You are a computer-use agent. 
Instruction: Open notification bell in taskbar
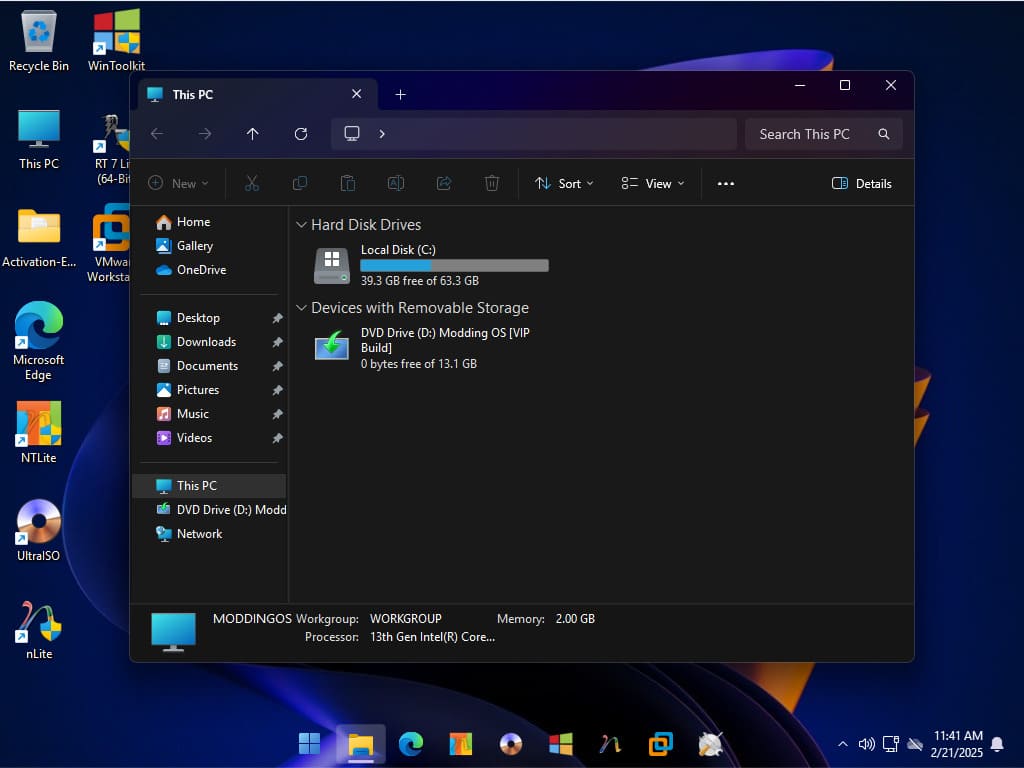point(997,744)
